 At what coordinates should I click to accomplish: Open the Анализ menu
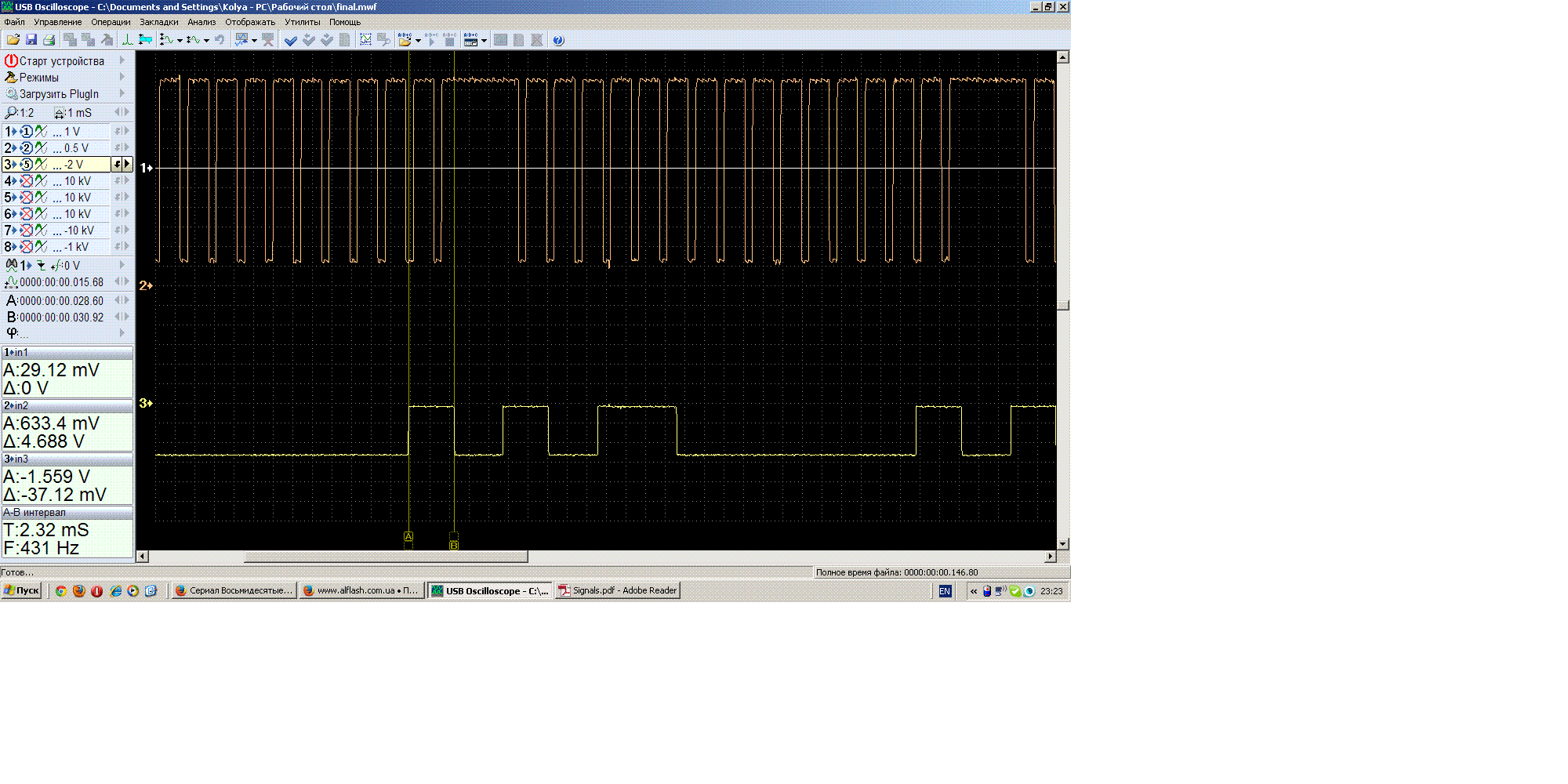pyautogui.click(x=201, y=22)
